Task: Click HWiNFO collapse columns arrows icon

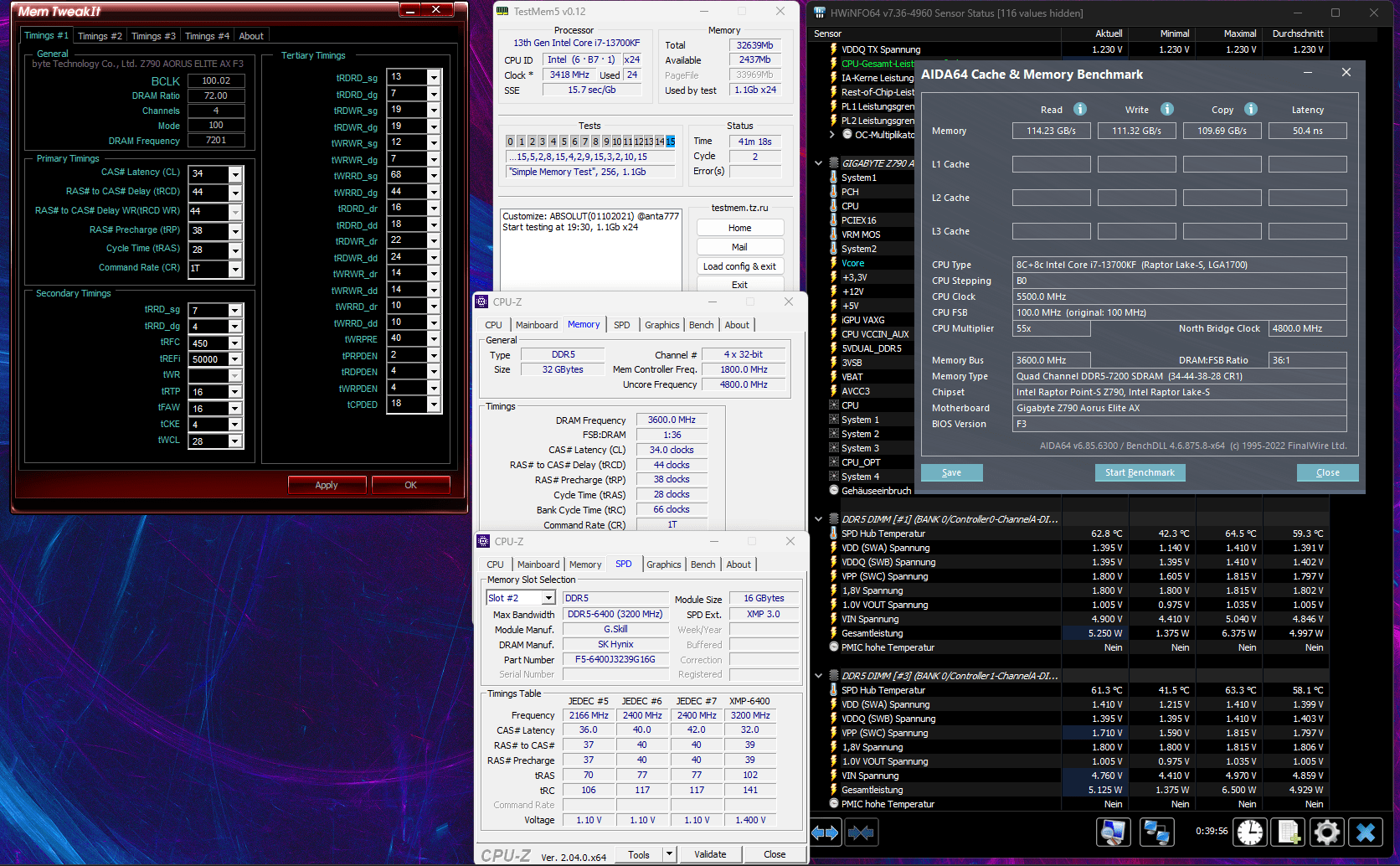Action: click(x=861, y=832)
